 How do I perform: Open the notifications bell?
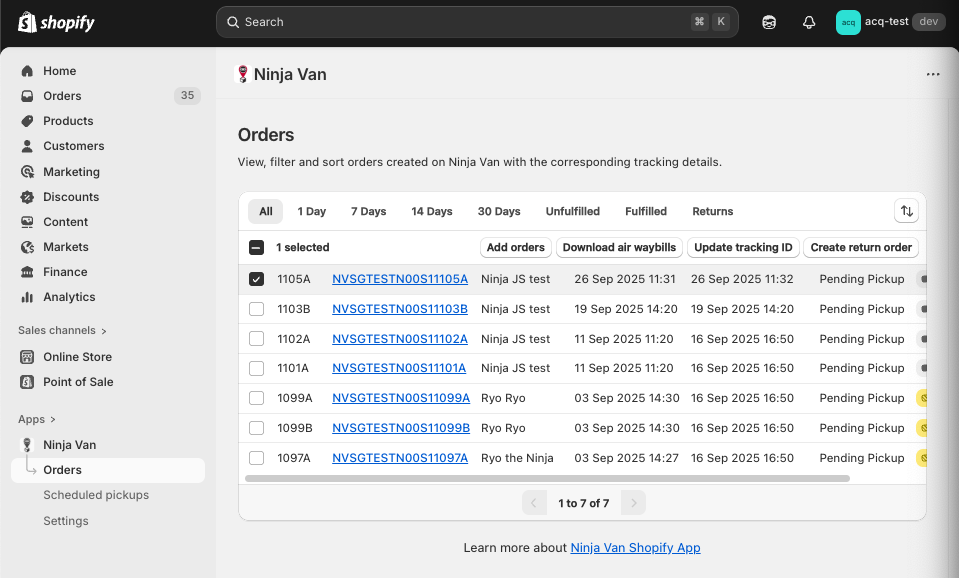pos(809,22)
